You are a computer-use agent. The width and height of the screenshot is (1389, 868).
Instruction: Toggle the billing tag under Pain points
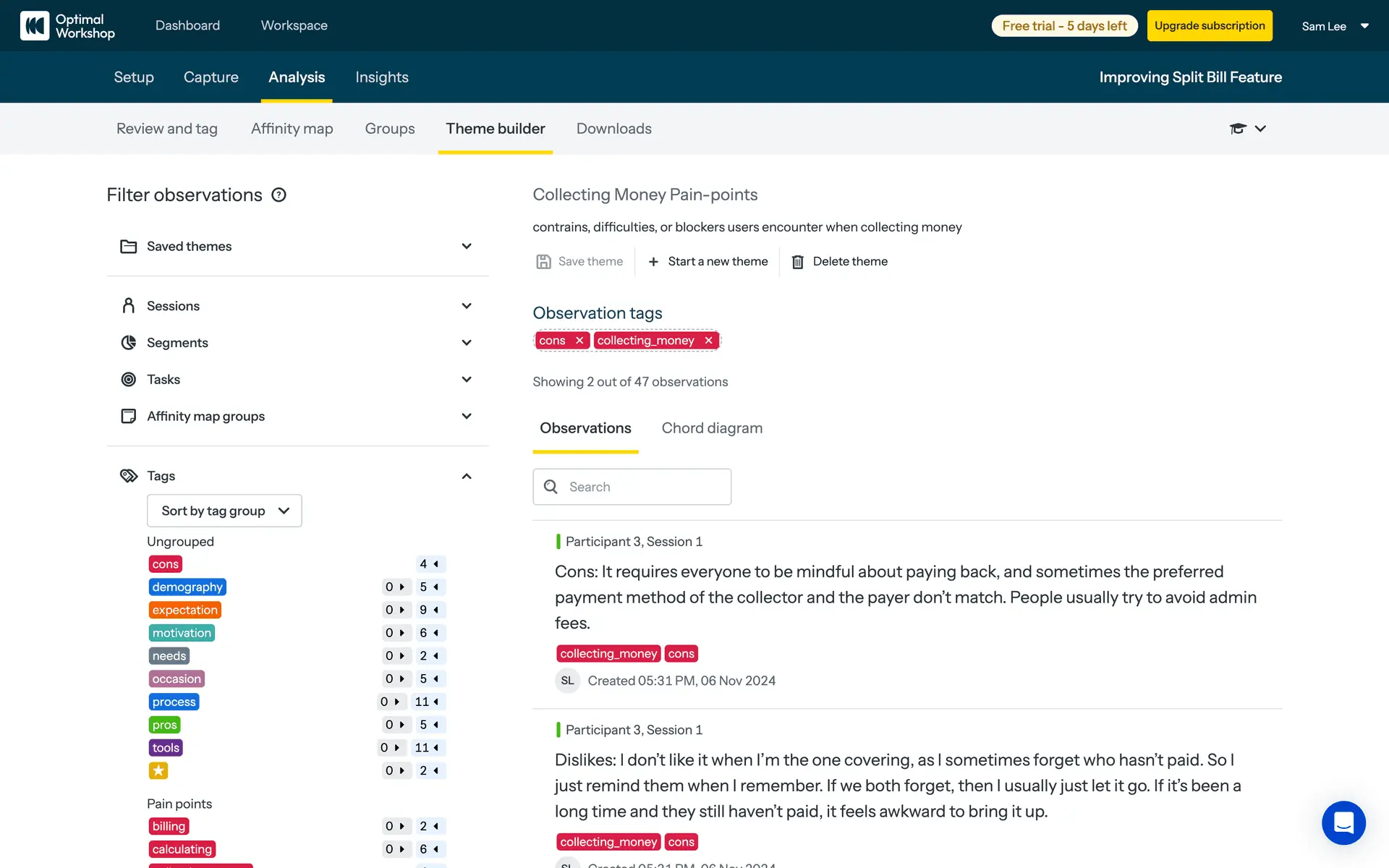click(169, 827)
